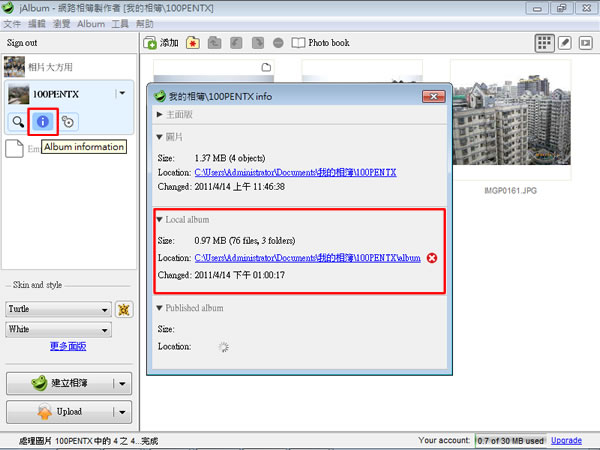Collapse the Local album section
Viewport: 600px width, 450px height.
160,220
